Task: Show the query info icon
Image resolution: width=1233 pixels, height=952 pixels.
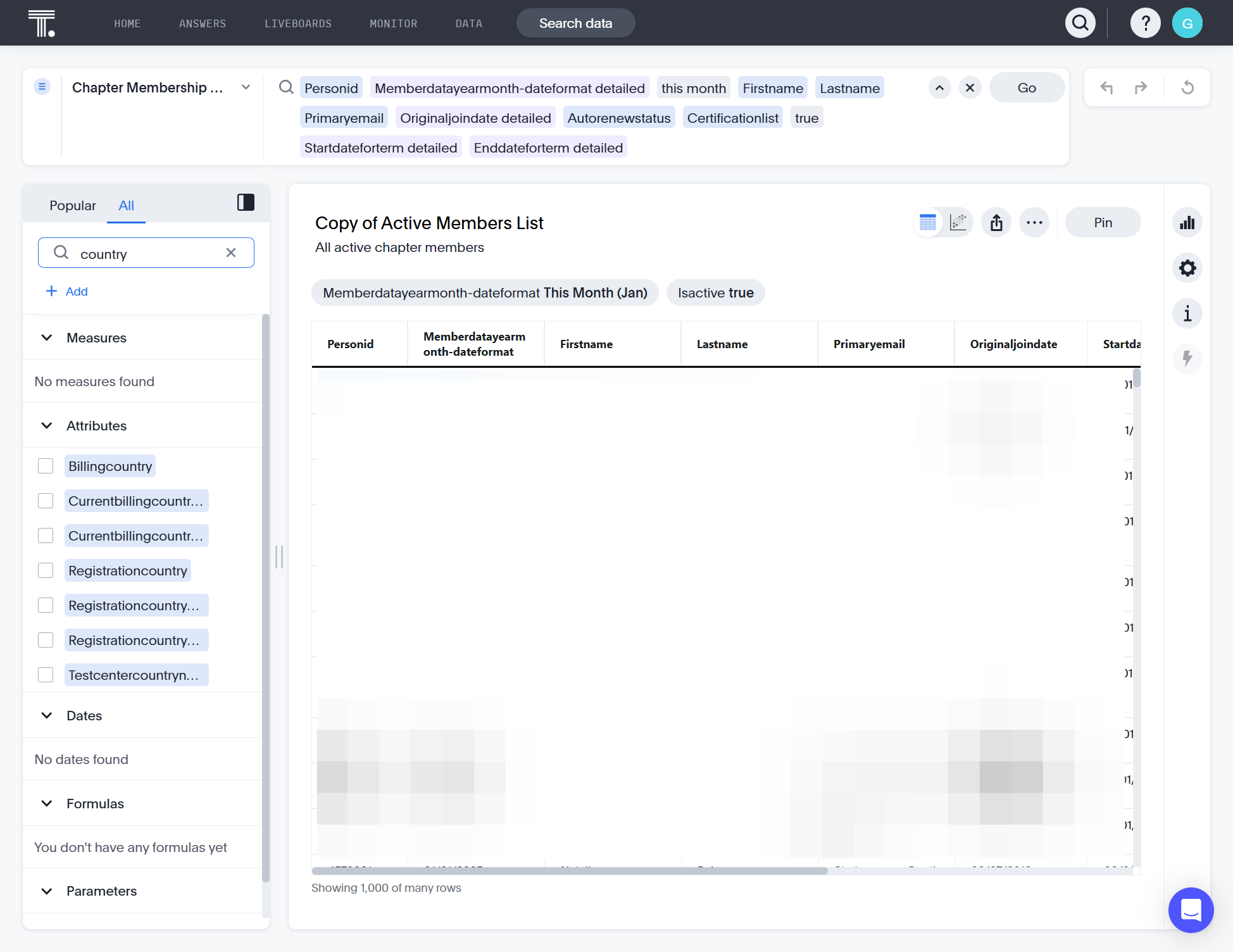Action: tap(1187, 313)
